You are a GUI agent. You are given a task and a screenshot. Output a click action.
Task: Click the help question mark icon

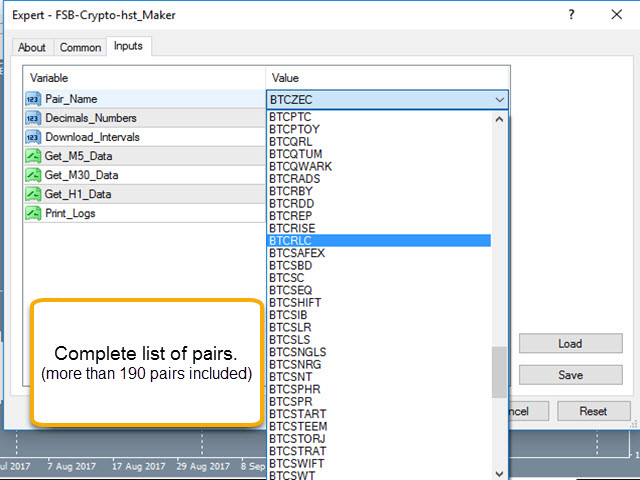pyautogui.click(x=571, y=15)
